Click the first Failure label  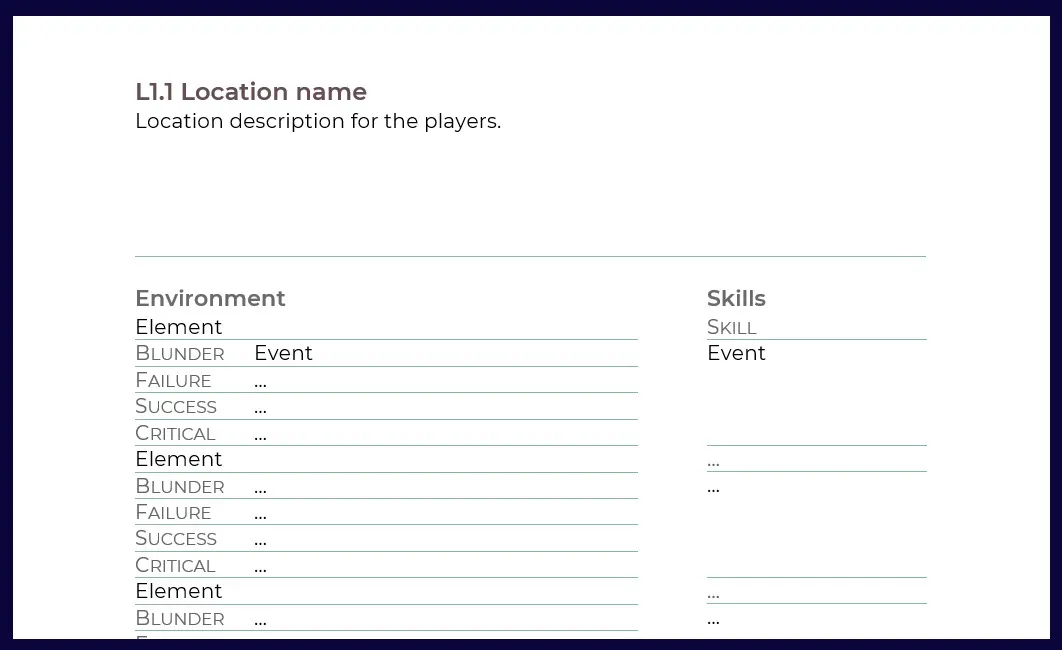pyautogui.click(x=173, y=380)
